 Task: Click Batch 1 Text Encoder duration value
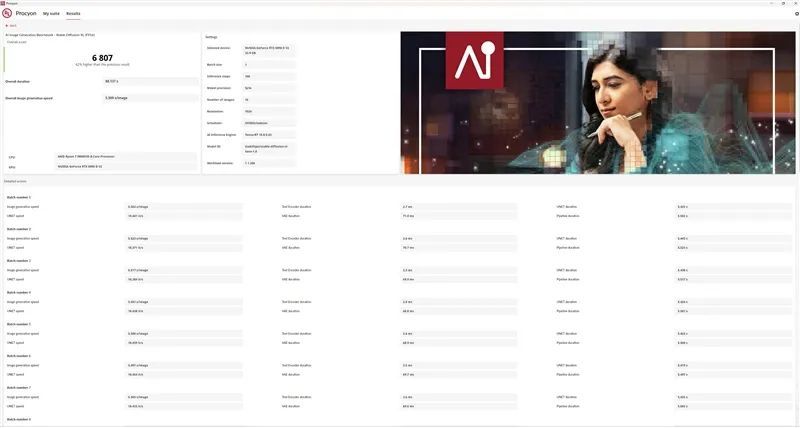click(459, 207)
